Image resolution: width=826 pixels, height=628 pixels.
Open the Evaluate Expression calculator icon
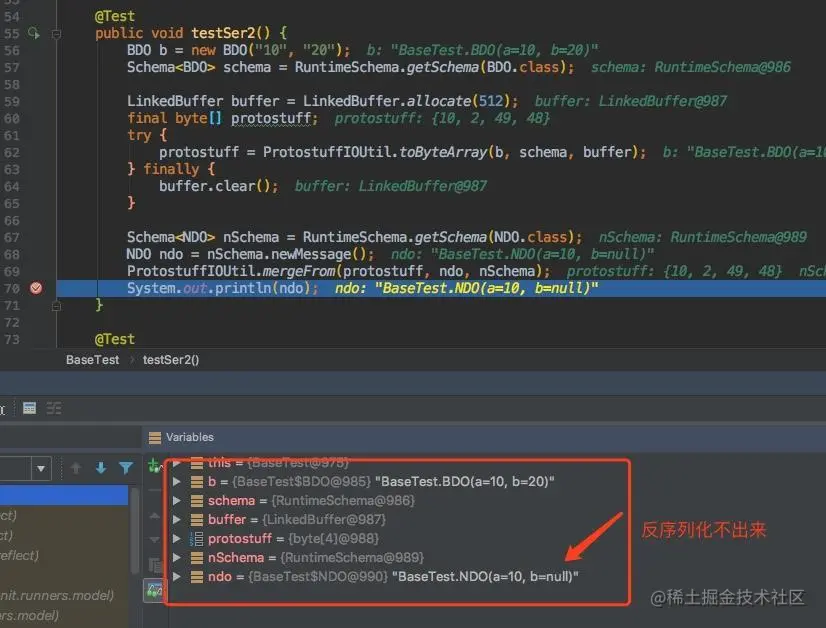point(30,408)
